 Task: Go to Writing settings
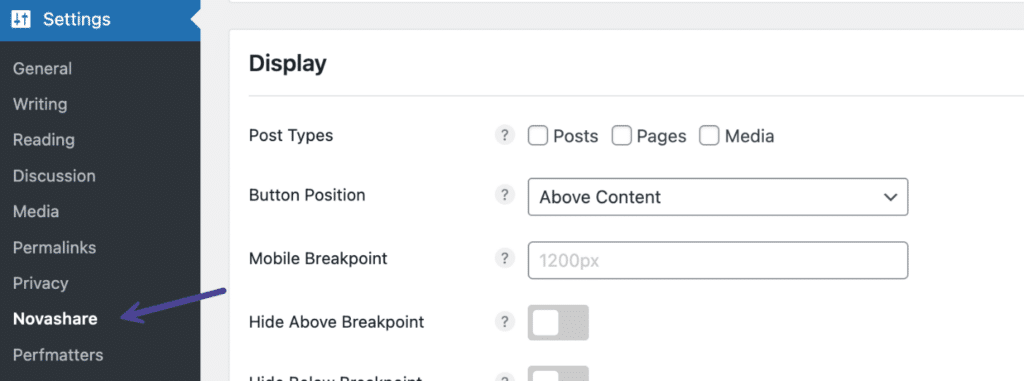click(40, 105)
